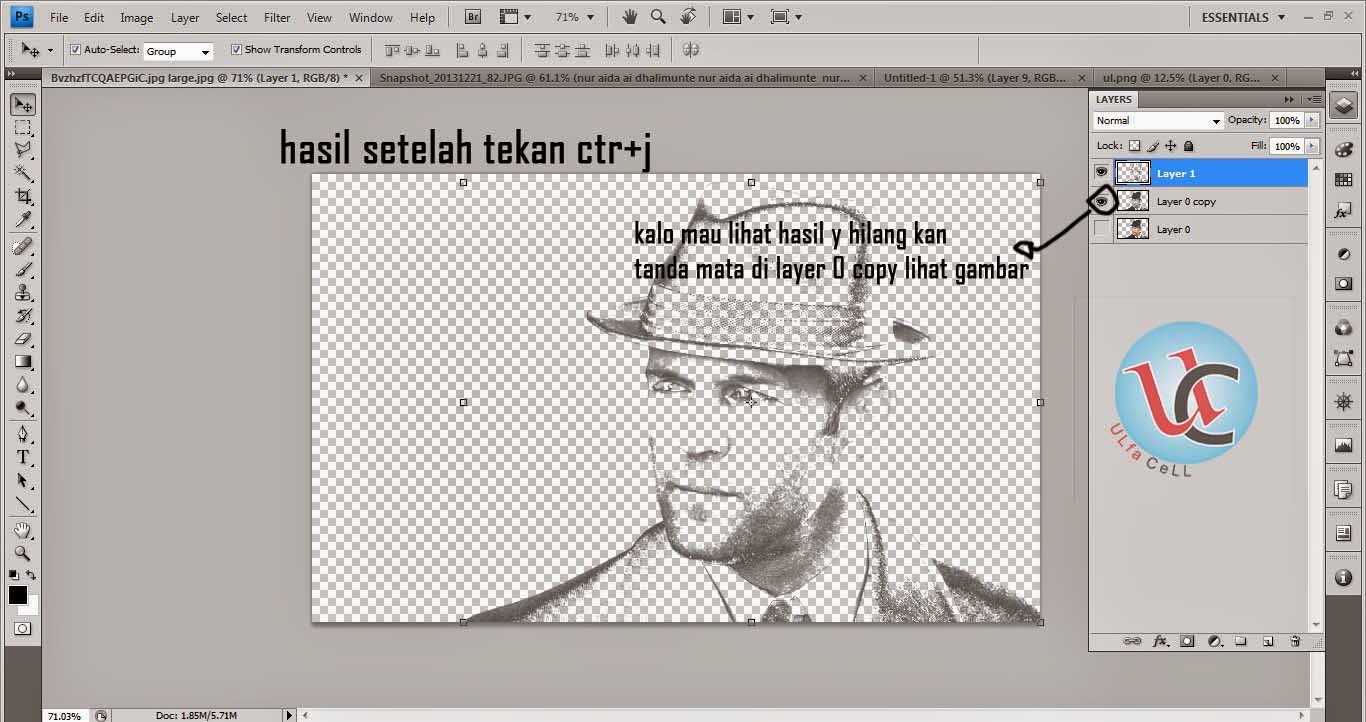Viewport: 1366px width, 722px height.
Task: Select the Line tool
Action: [x=23, y=504]
